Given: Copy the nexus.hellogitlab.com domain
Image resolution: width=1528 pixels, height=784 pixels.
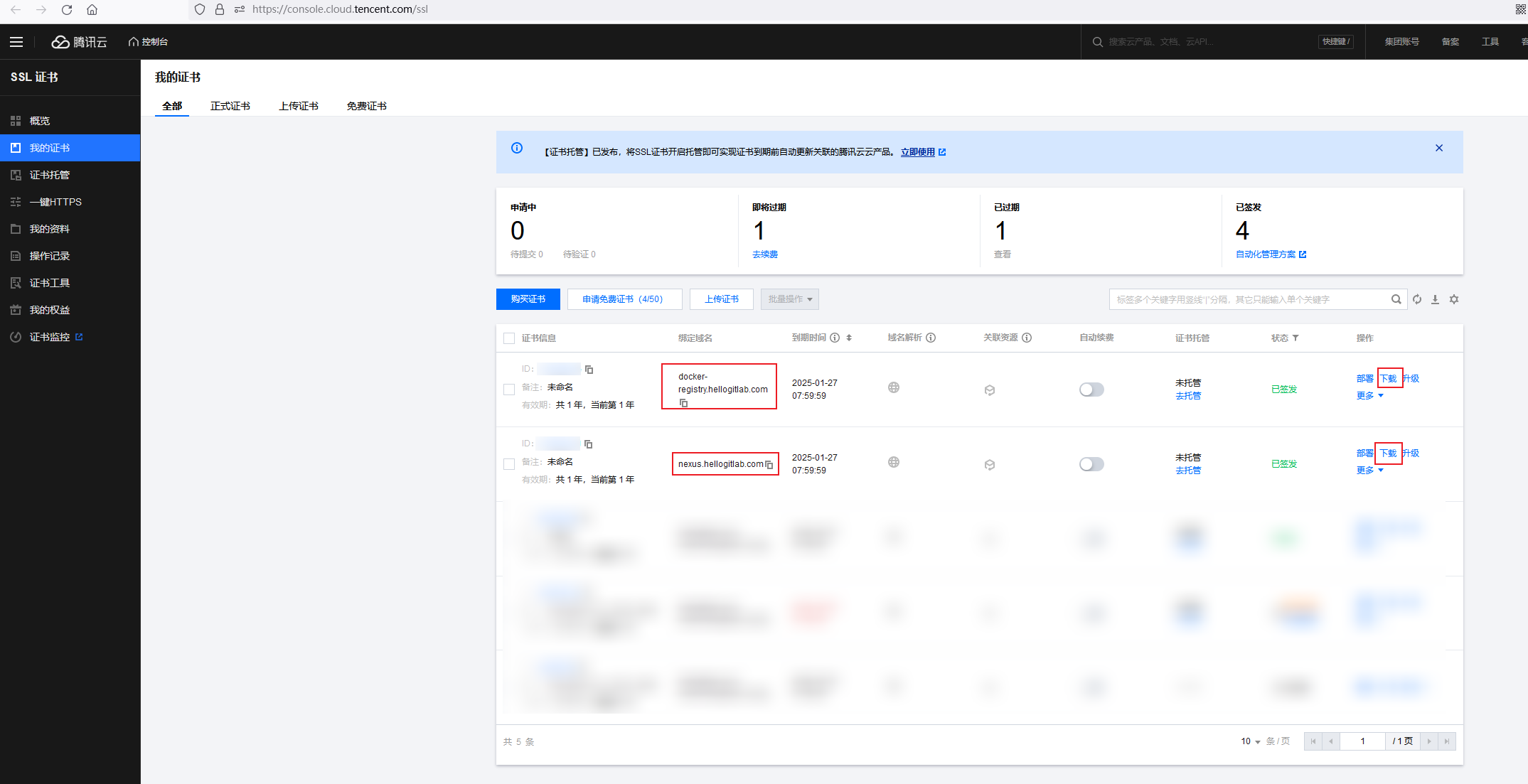Looking at the screenshot, I should tap(769, 465).
